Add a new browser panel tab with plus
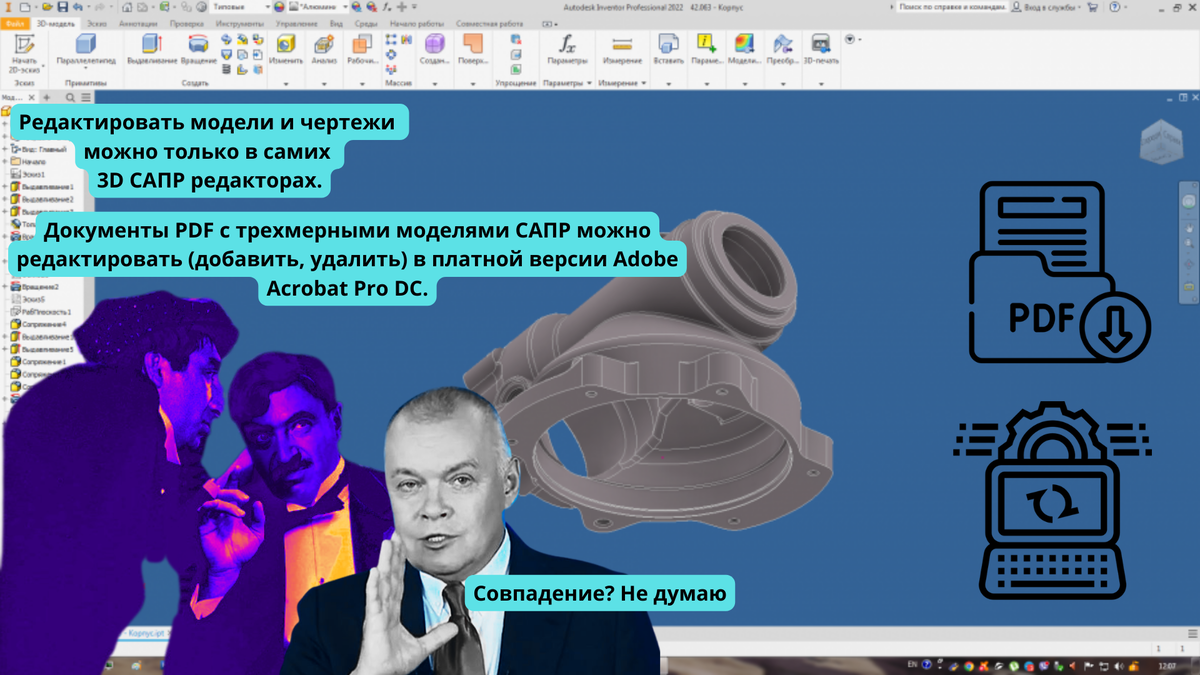The image size is (1200, 675). [x=46, y=98]
